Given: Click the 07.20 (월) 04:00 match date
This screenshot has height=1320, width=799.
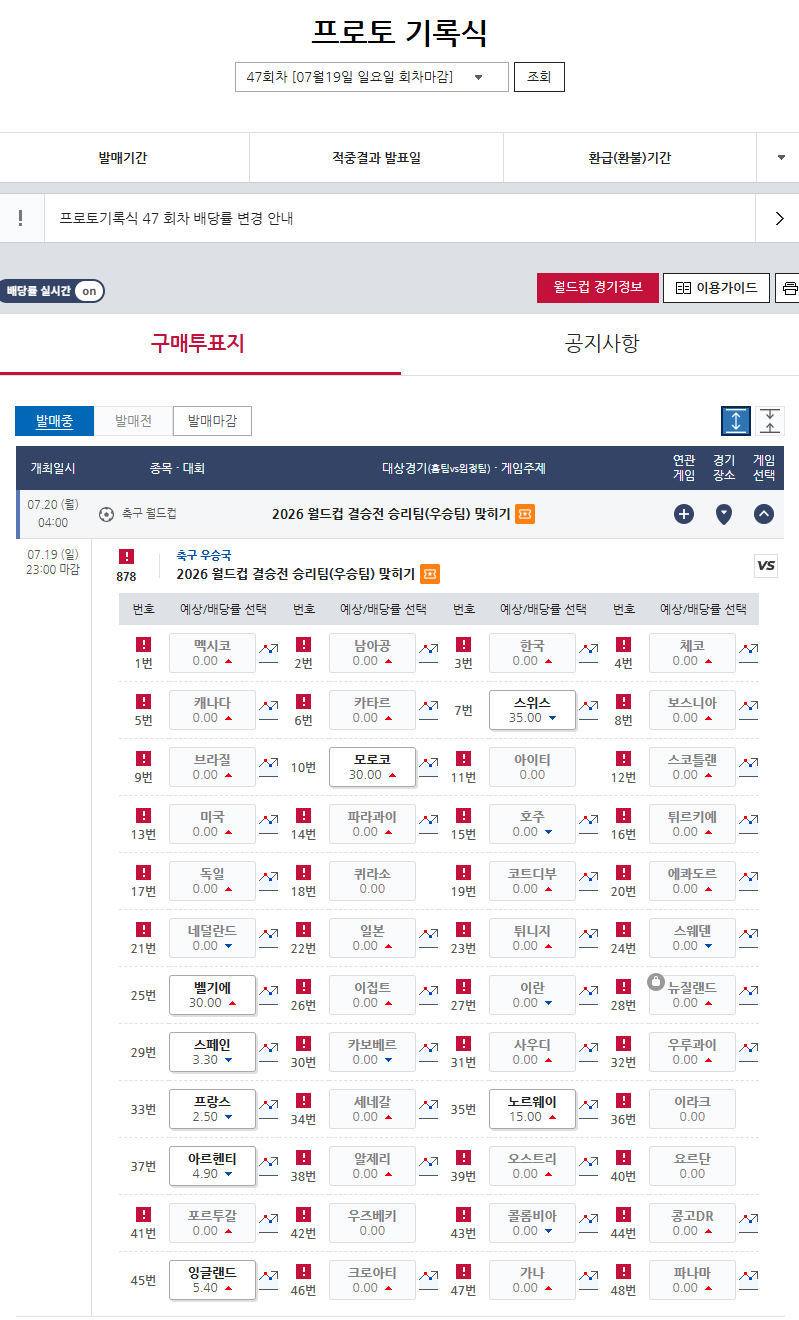Looking at the screenshot, I should (53, 514).
